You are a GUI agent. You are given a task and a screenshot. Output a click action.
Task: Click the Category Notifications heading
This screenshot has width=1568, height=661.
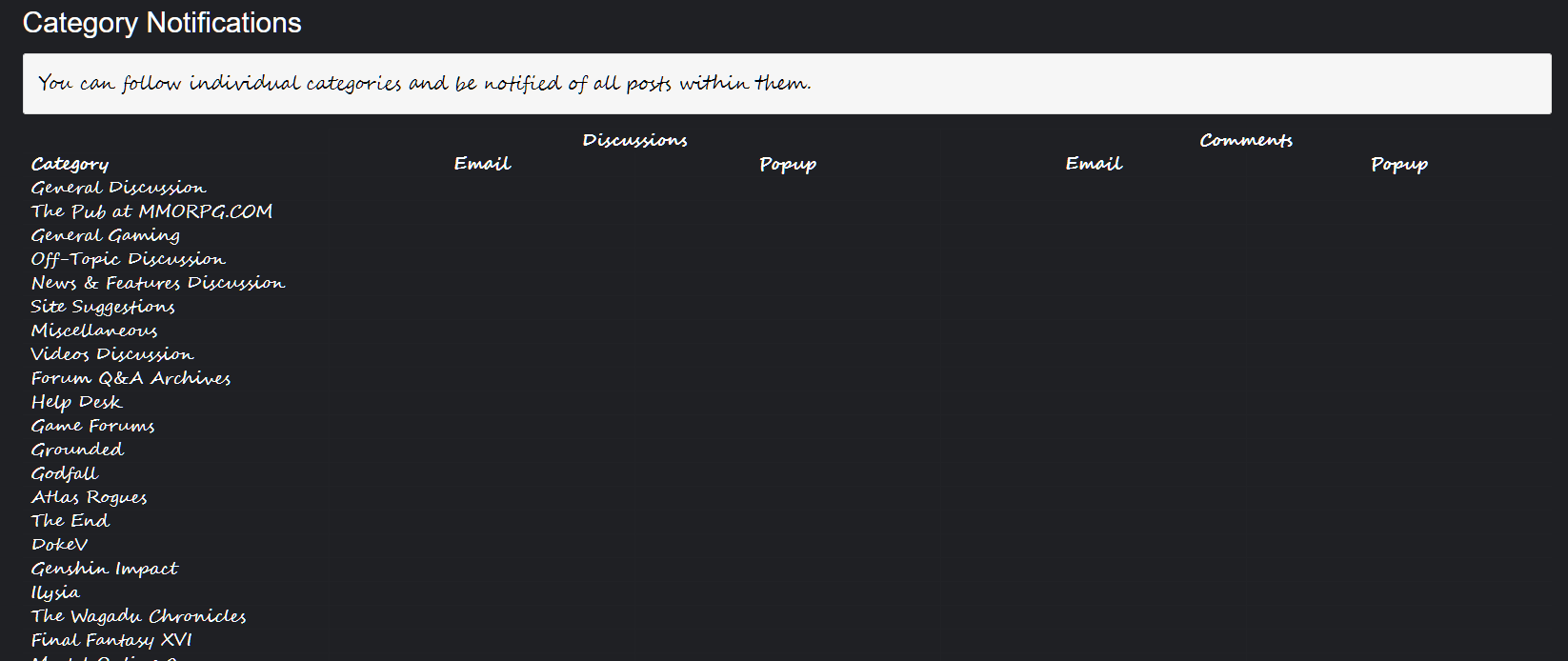click(162, 23)
